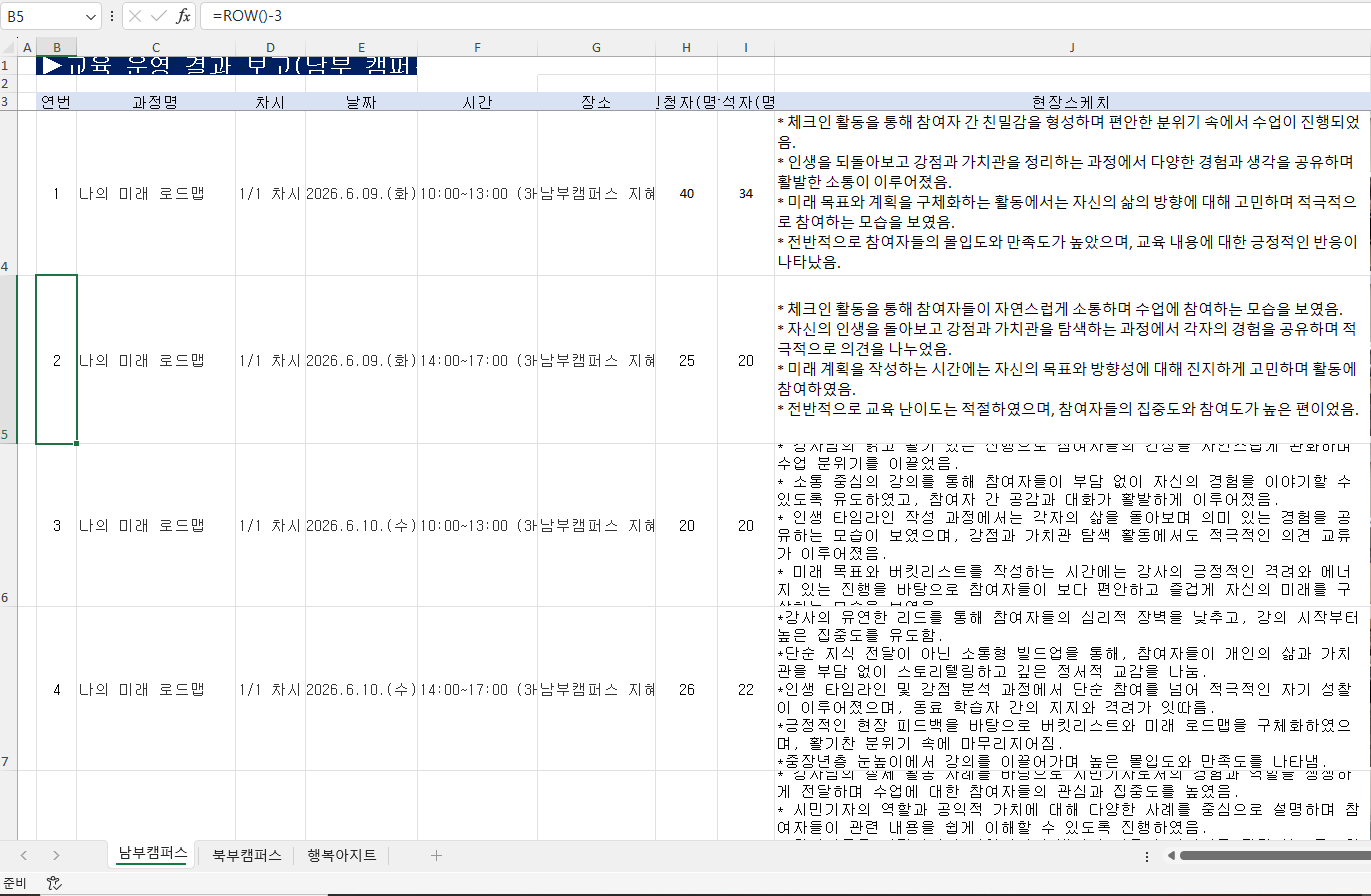Click the 현장스케치 header cell
The image size is (1371, 896).
[1072, 101]
